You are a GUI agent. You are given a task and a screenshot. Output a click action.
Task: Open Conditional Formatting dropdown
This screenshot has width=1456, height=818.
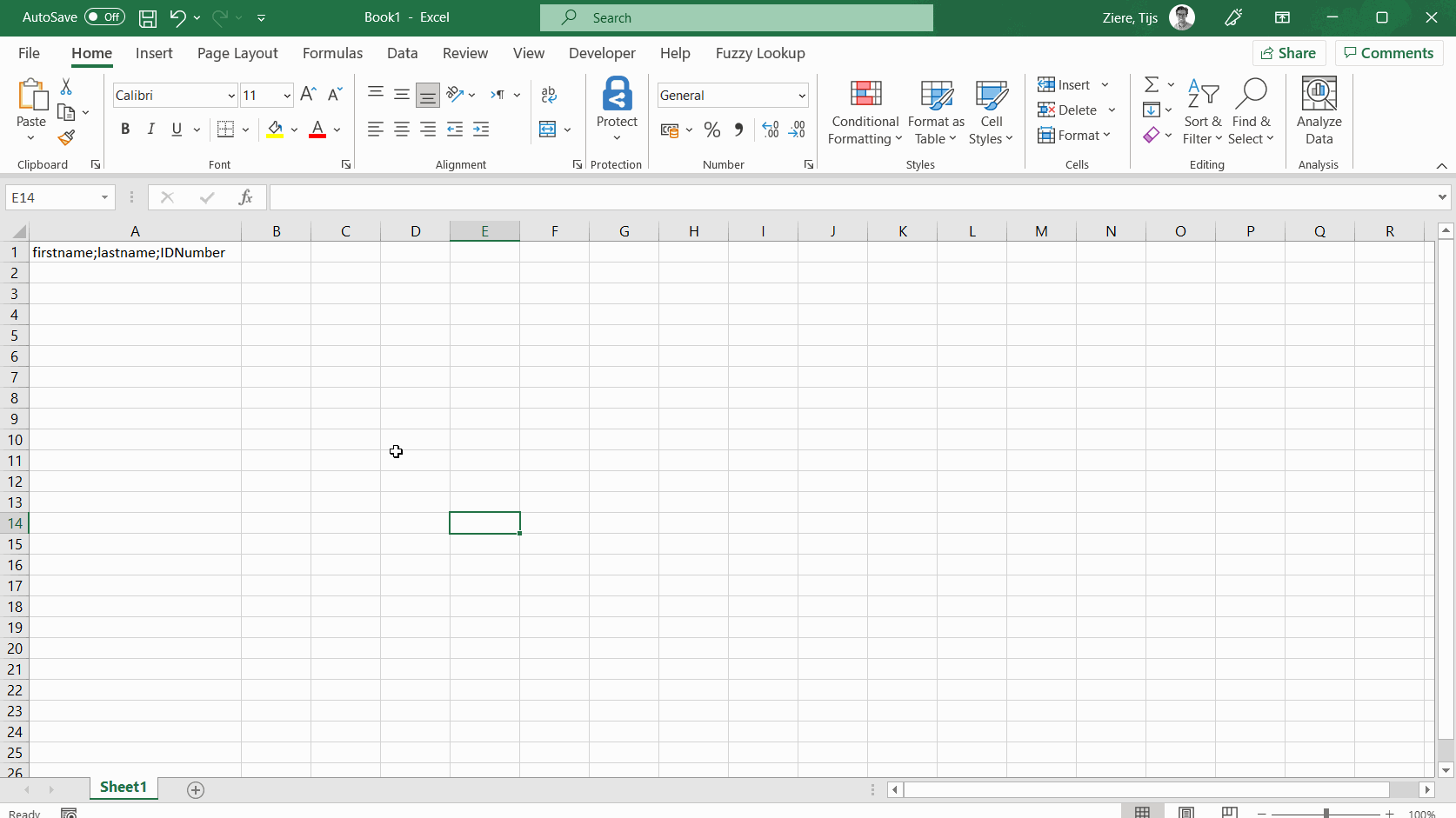coord(865,111)
